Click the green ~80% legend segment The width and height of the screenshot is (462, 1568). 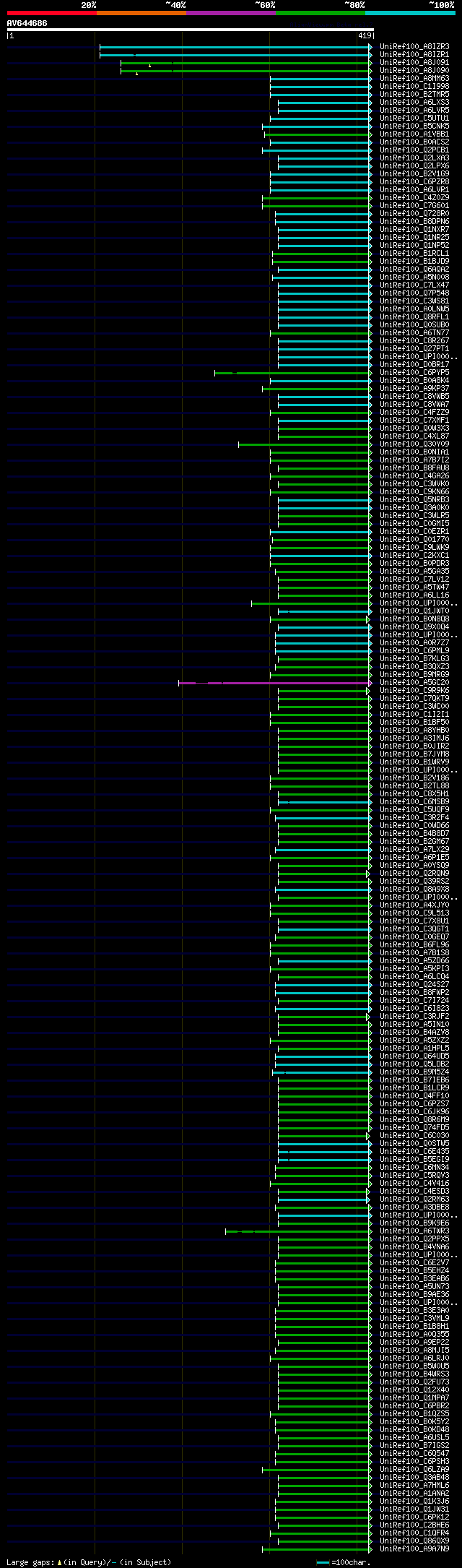pos(321,12)
